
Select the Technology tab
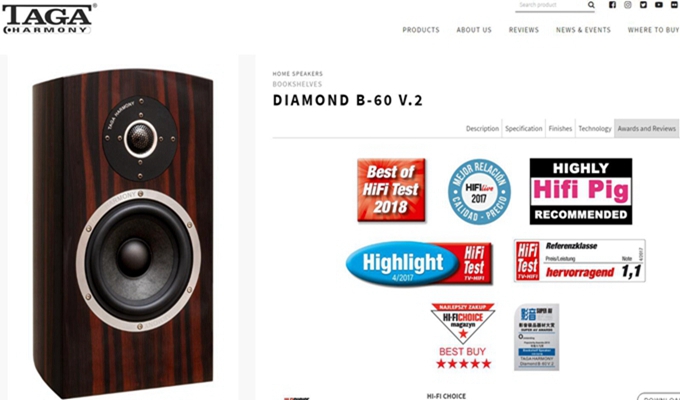595,128
